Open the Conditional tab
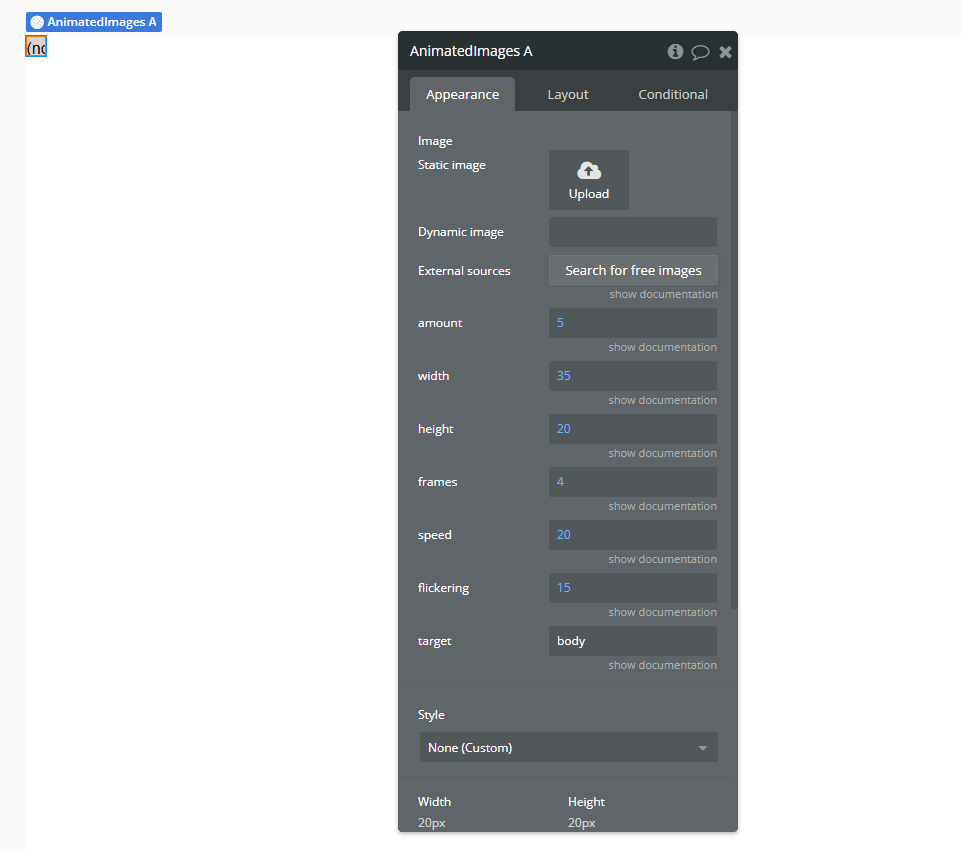The height and width of the screenshot is (852, 961). (672, 93)
